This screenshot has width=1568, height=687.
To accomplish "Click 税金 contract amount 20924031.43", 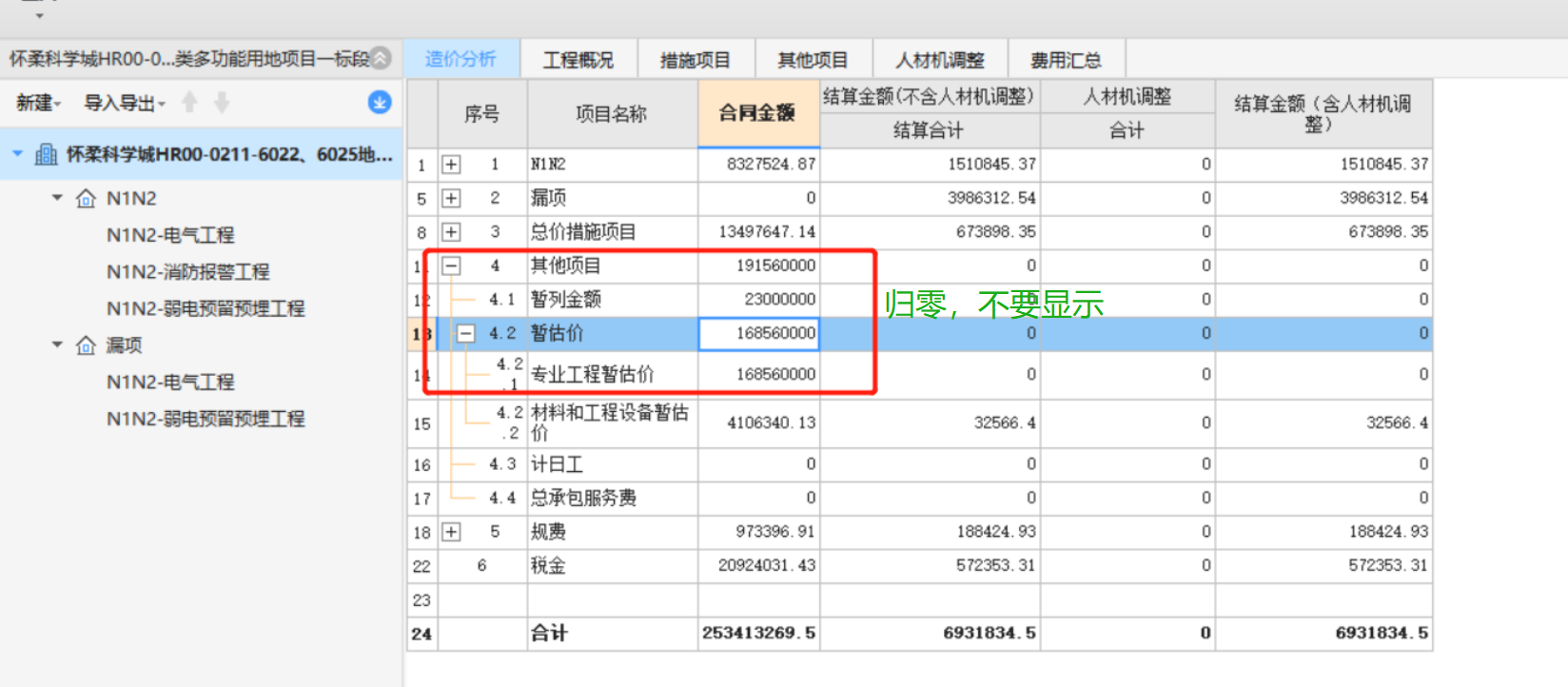I will point(758,565).
